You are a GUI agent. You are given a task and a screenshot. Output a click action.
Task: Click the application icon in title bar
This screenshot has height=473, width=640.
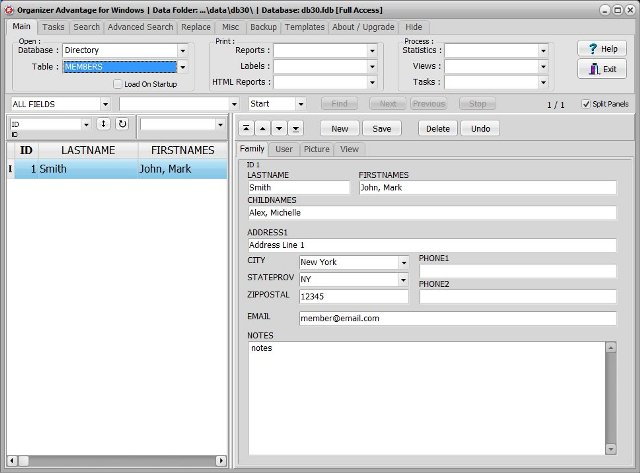(9, 10)
